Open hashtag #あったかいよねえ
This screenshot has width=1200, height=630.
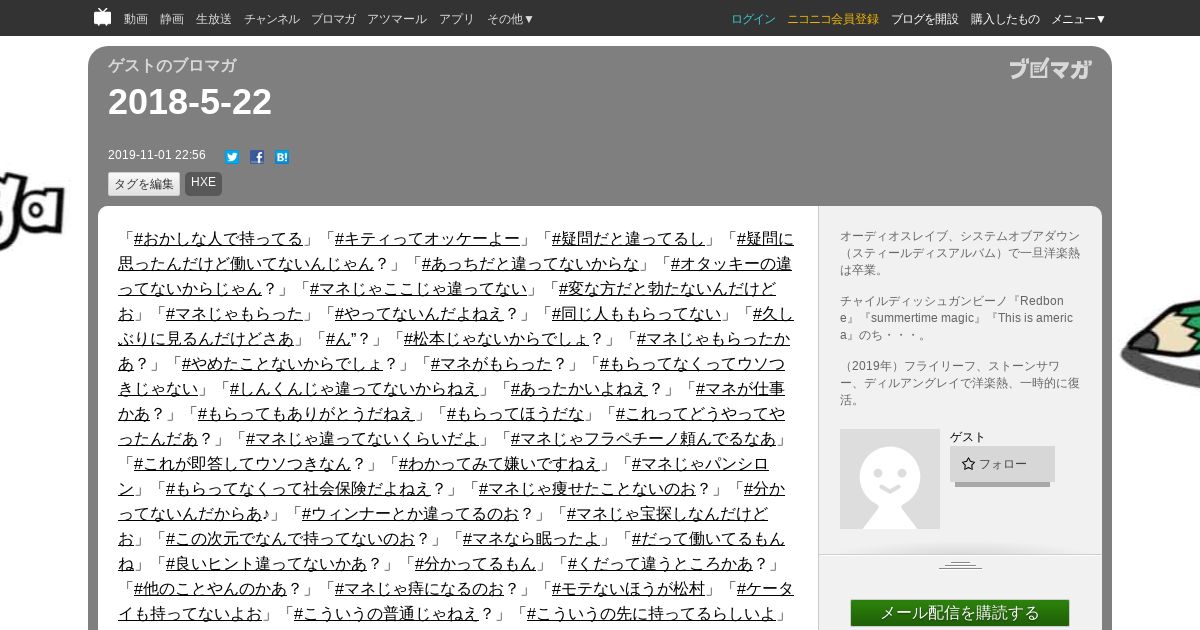point(580,388)
